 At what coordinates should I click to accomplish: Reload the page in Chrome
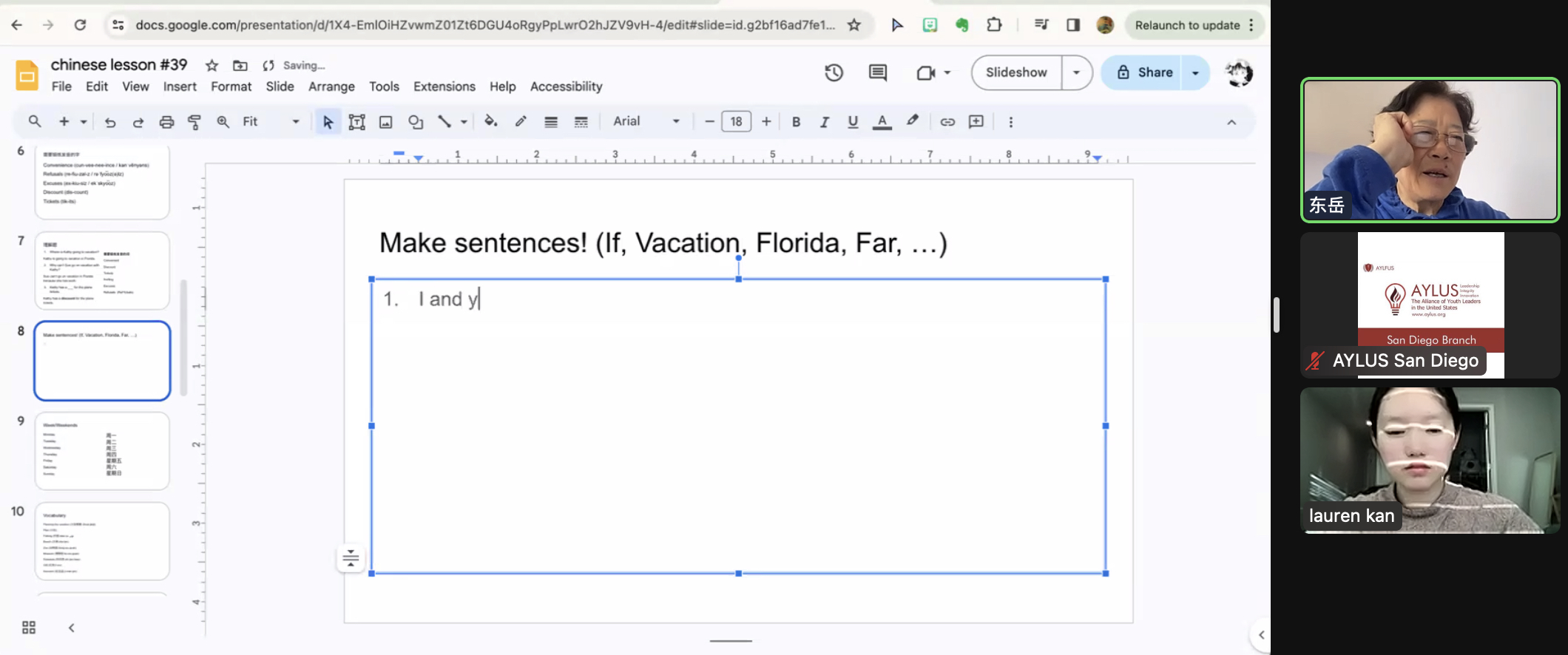80,25
